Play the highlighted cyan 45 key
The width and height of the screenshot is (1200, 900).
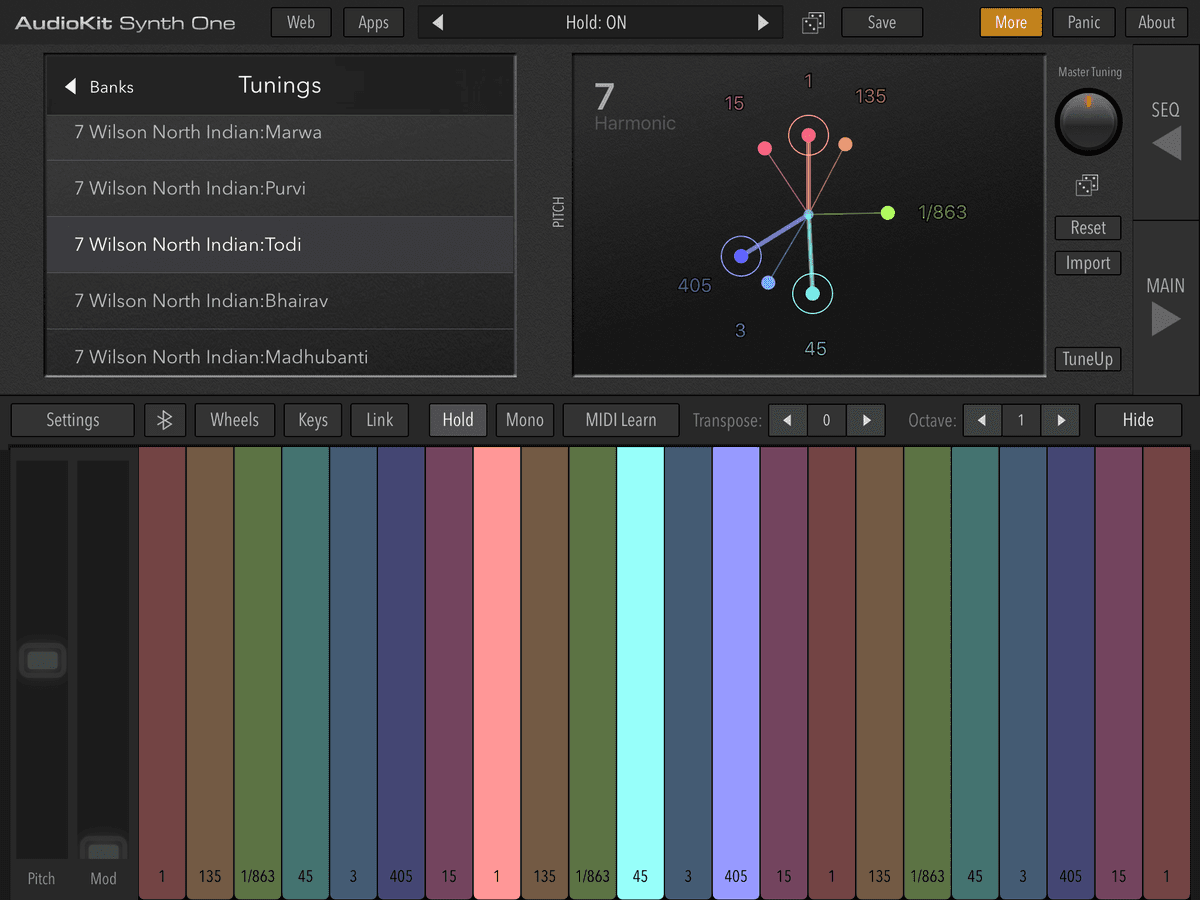click(640, 660)
